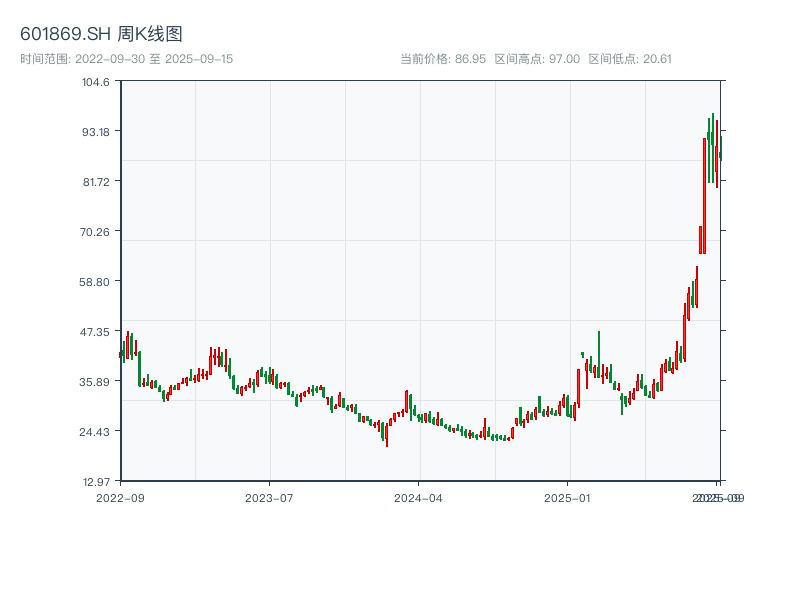Click the long-wick green candle after 2025-01
Image resolution: width=800 pixels, height=600 pixels.
pyautogui.click(x=599, y=355)
